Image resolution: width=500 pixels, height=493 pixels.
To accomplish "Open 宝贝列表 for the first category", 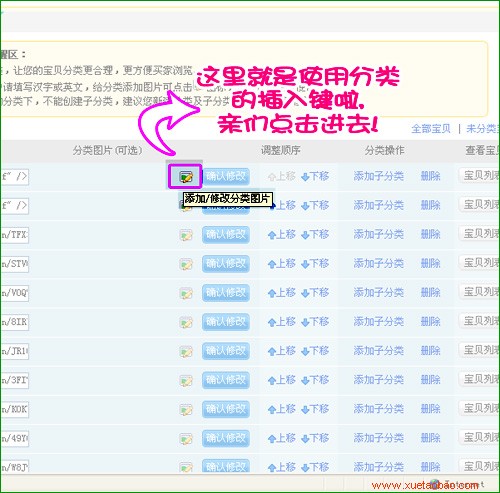I will [x=479, y=175].
